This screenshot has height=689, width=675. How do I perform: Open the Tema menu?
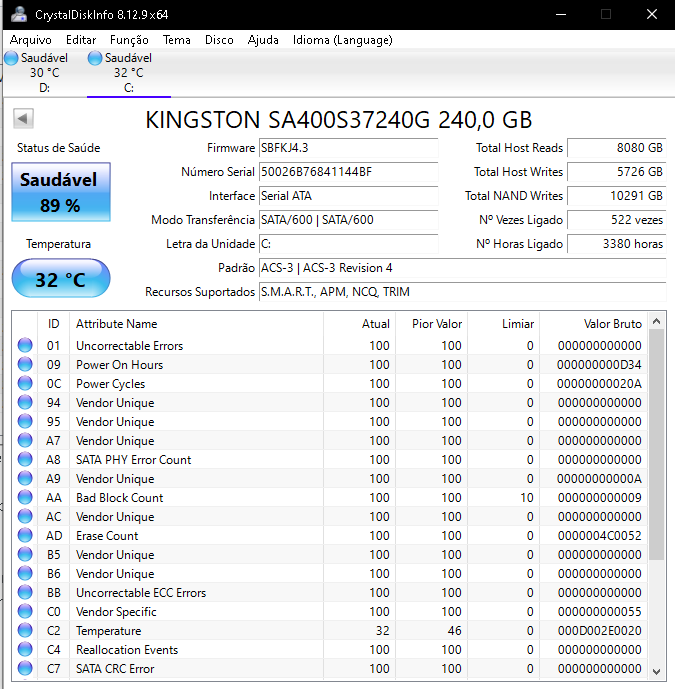(177, 40)
